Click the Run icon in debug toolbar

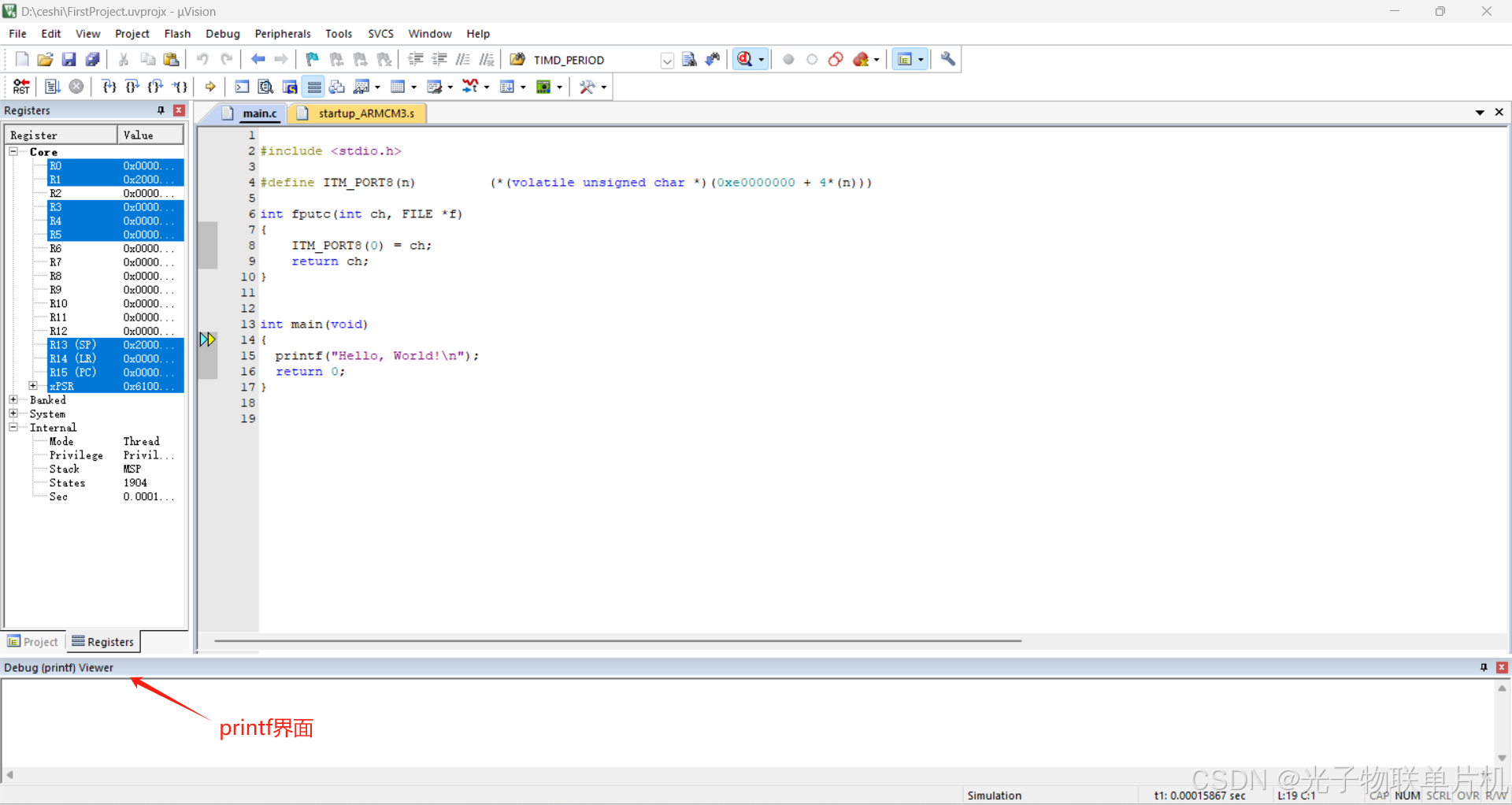tap(53, 87)
